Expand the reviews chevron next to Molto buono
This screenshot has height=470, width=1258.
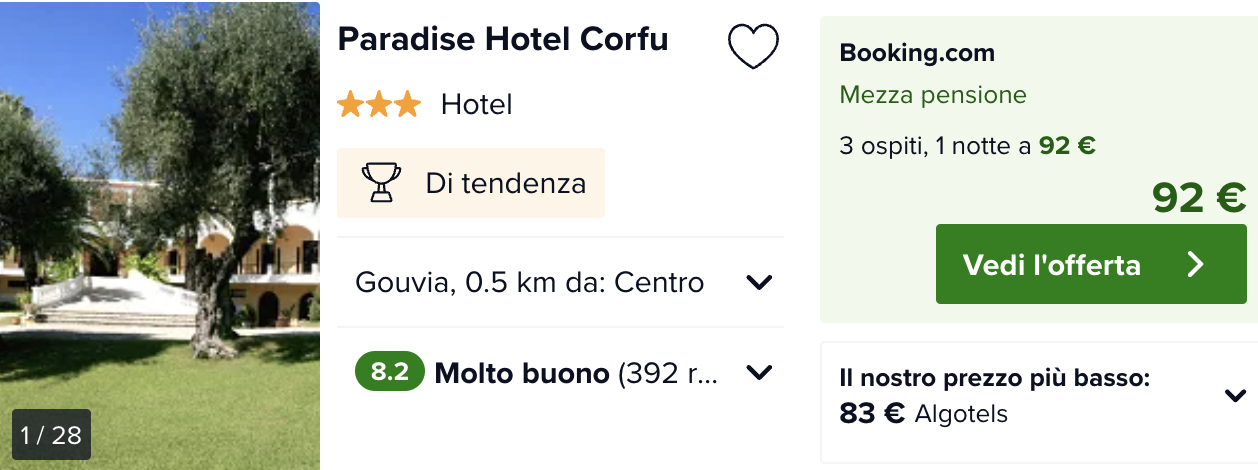[760, 373]
